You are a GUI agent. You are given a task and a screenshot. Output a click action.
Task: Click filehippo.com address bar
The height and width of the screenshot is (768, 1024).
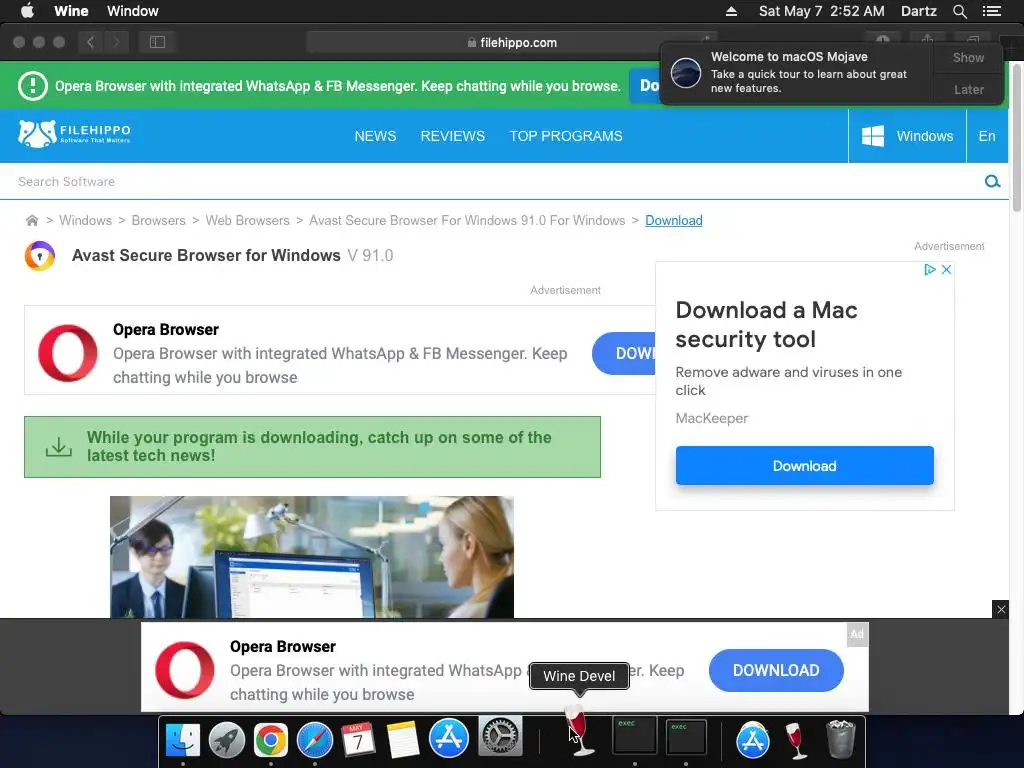coord(511,42)
